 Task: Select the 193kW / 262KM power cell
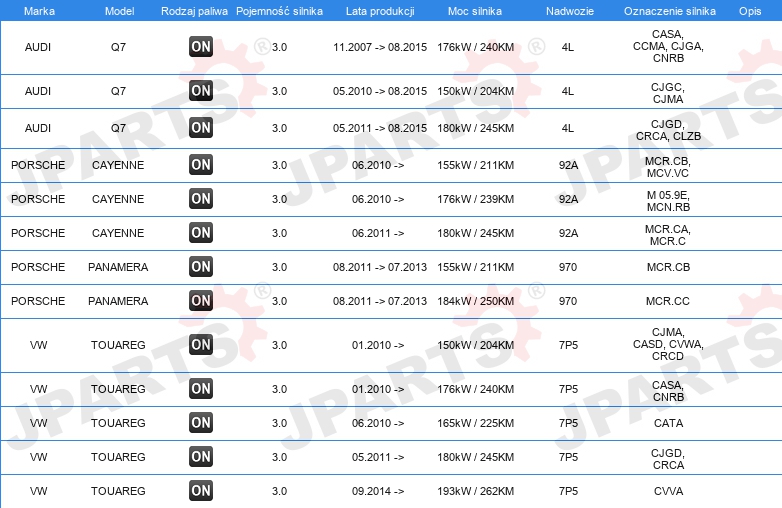[x=475, y=491]
